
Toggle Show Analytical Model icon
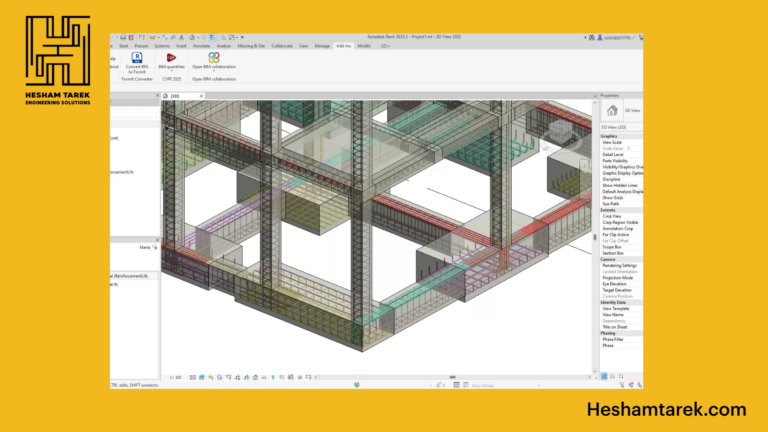coord(290,377)
